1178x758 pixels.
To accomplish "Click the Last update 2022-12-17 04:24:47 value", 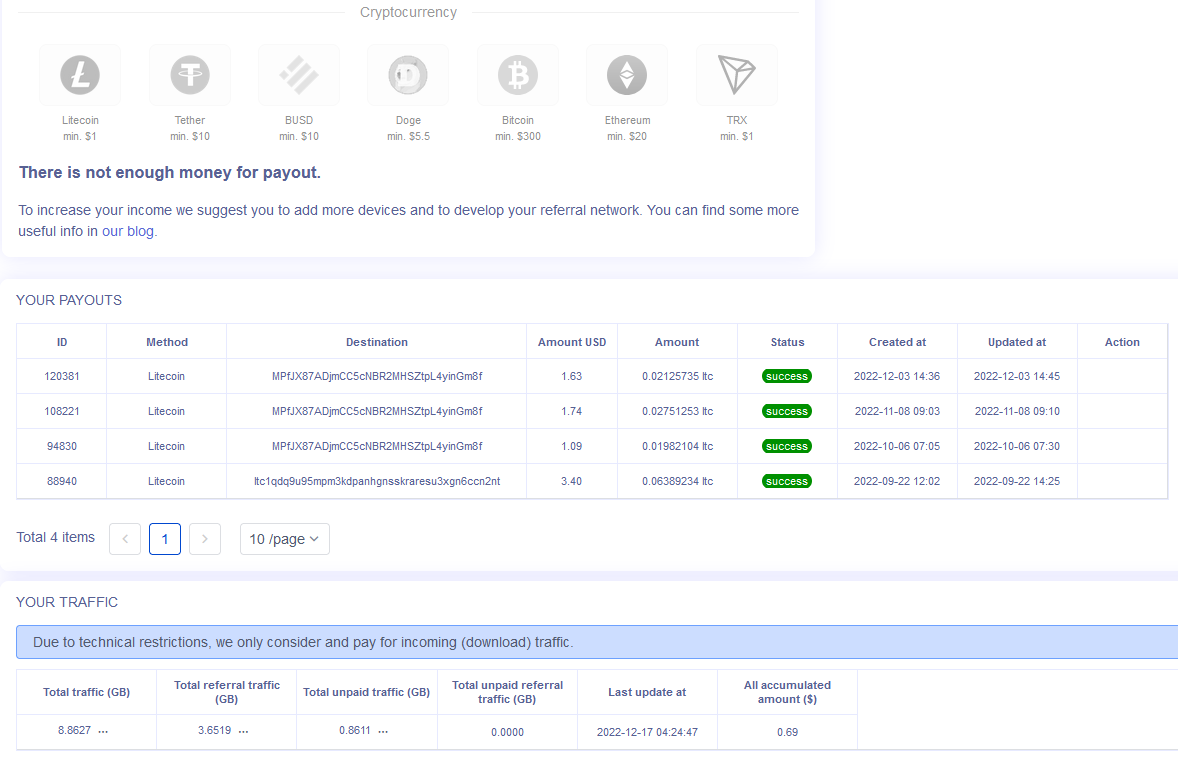I will (647, 732).
